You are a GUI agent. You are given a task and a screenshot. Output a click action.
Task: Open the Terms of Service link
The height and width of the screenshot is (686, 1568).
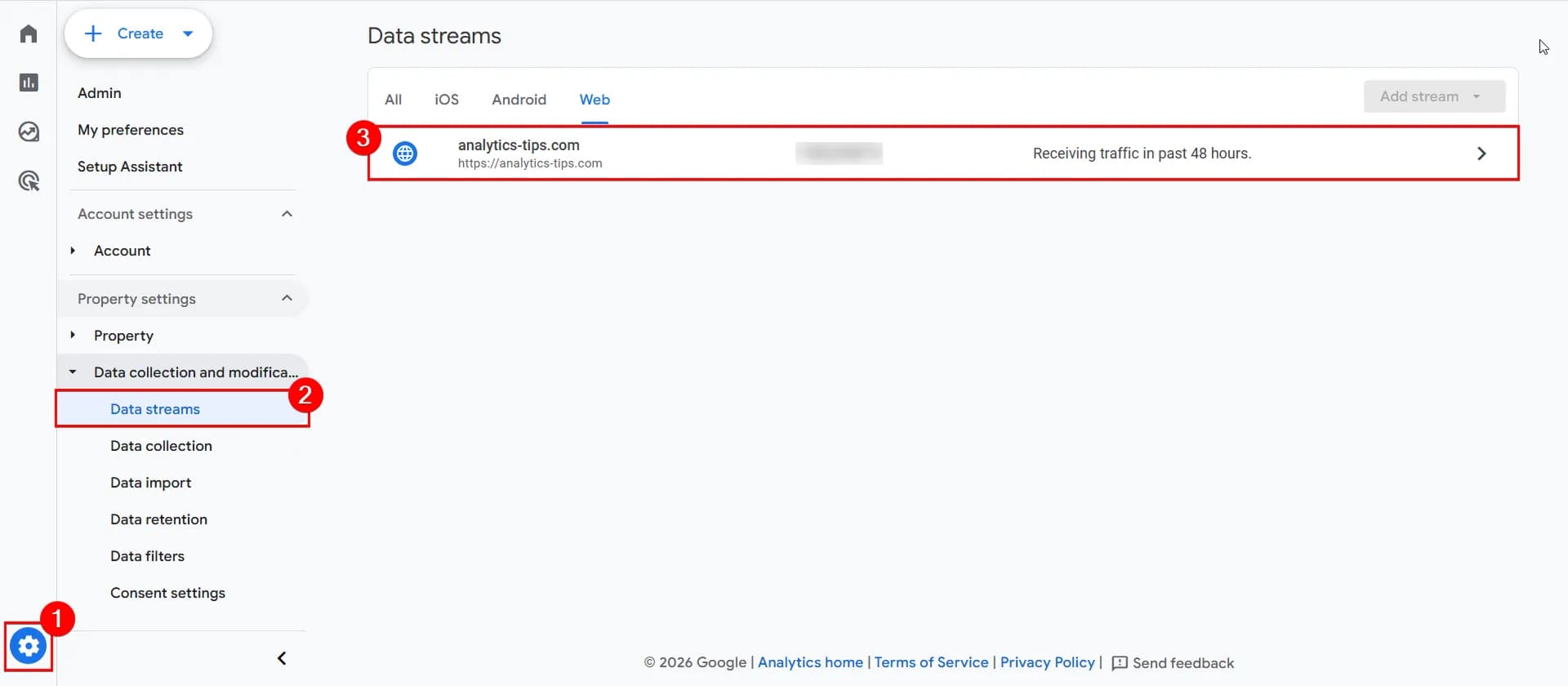click(x=931, y=662)
